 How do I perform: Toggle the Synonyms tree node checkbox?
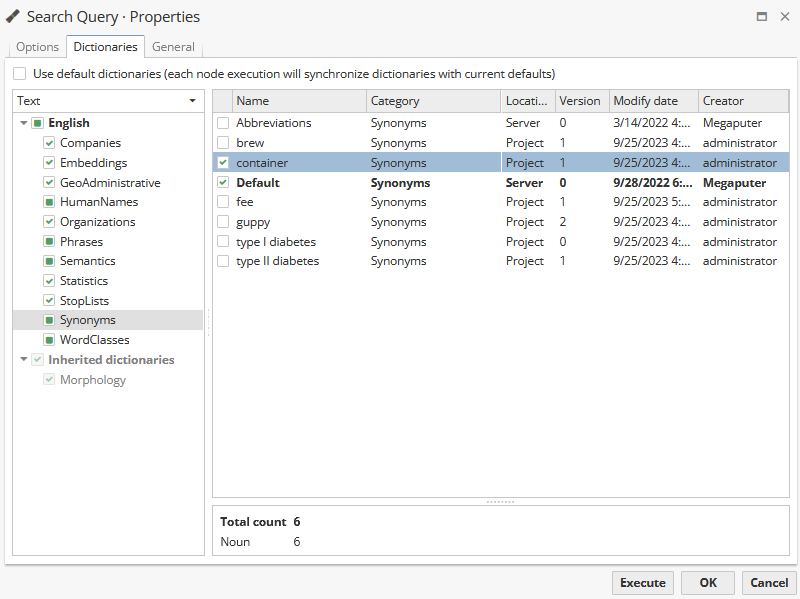pos(49,320)
